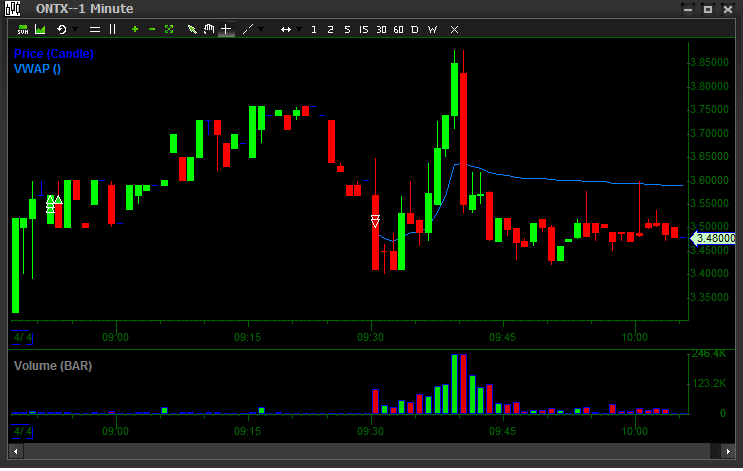Click the 3.85000 price axis label
The width and height of the screenshot is (743, 471).
click(709, 63)
